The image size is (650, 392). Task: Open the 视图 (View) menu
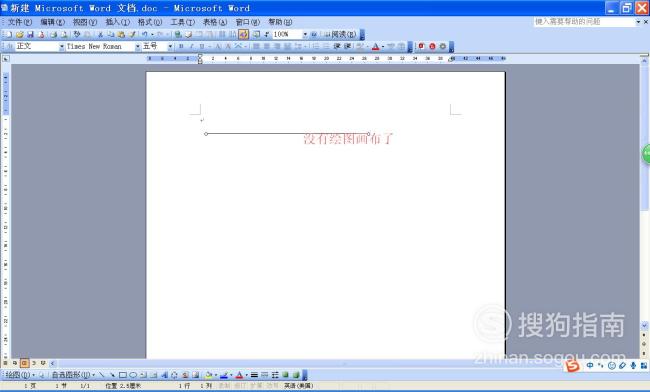pyautogui.click(x=85, y=22)
